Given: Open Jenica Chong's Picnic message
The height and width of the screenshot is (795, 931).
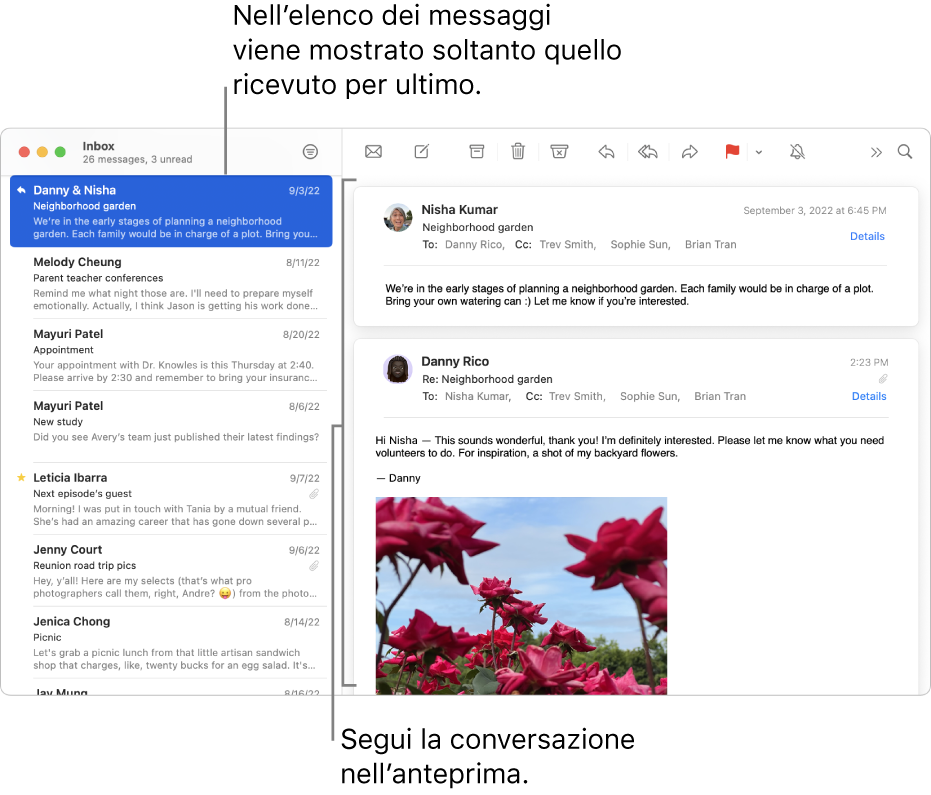Looking at the screenshot, I should coord(171,642).
